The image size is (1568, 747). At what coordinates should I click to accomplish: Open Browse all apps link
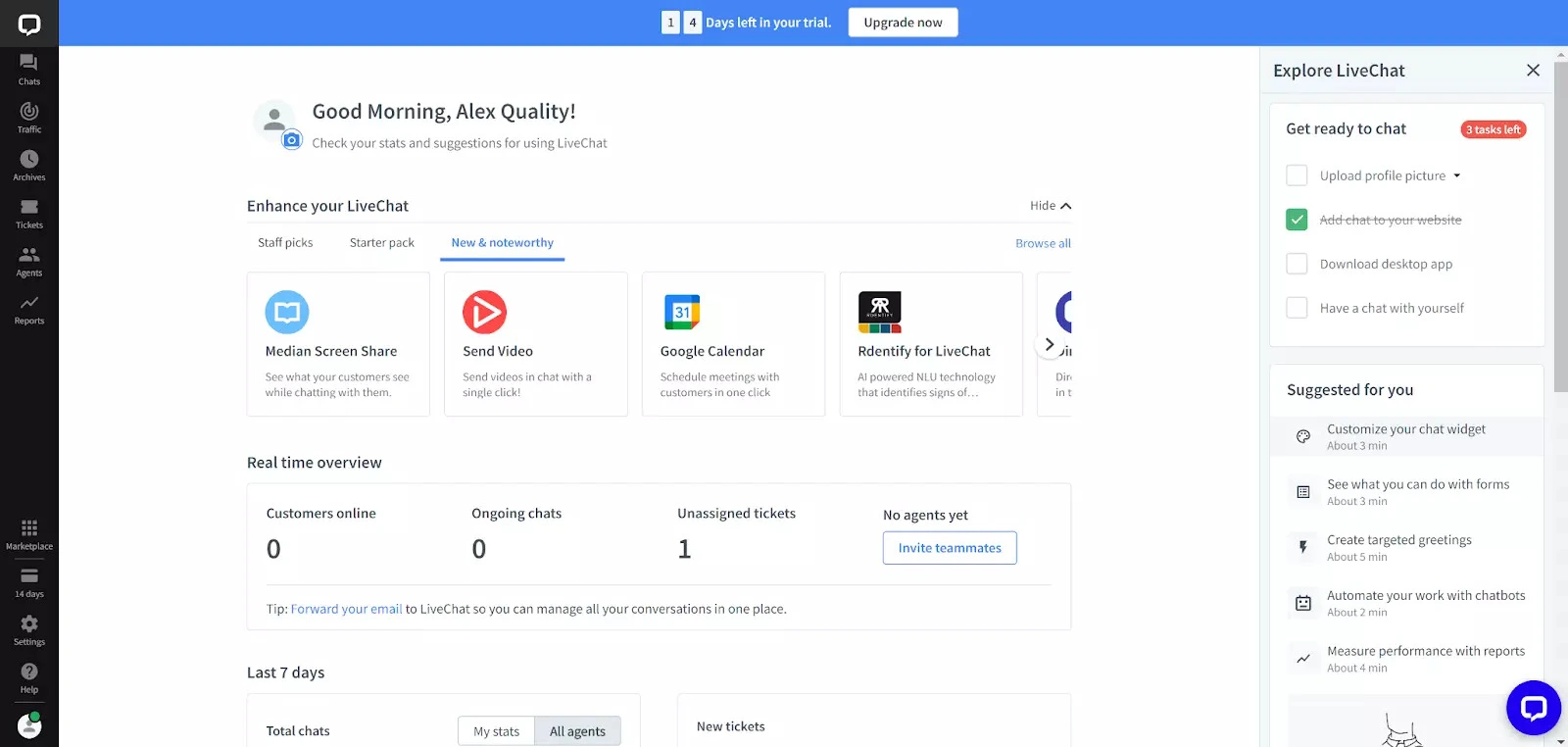point(1043,243)
